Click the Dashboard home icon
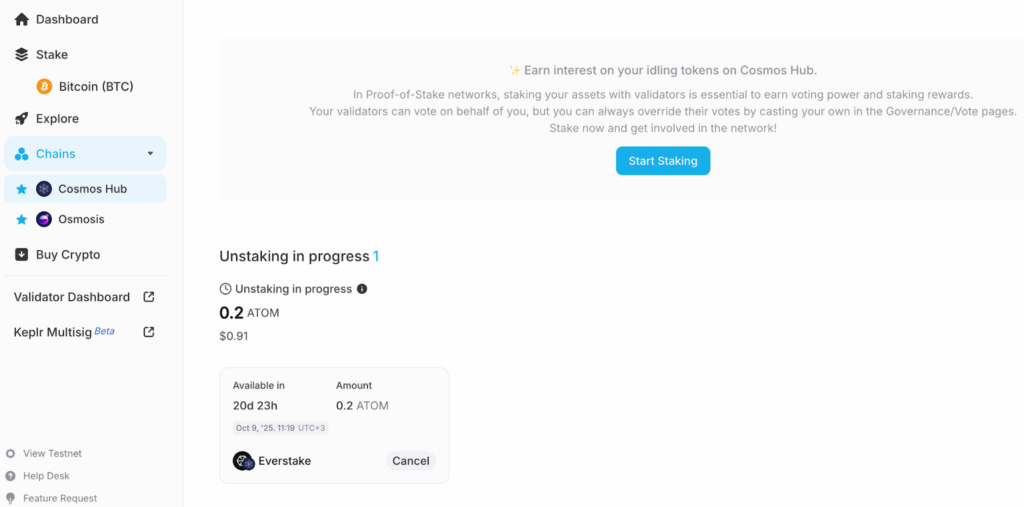The height and width of the screenshot is (507, 1024). pyautogui.click(x=22, y=19)
